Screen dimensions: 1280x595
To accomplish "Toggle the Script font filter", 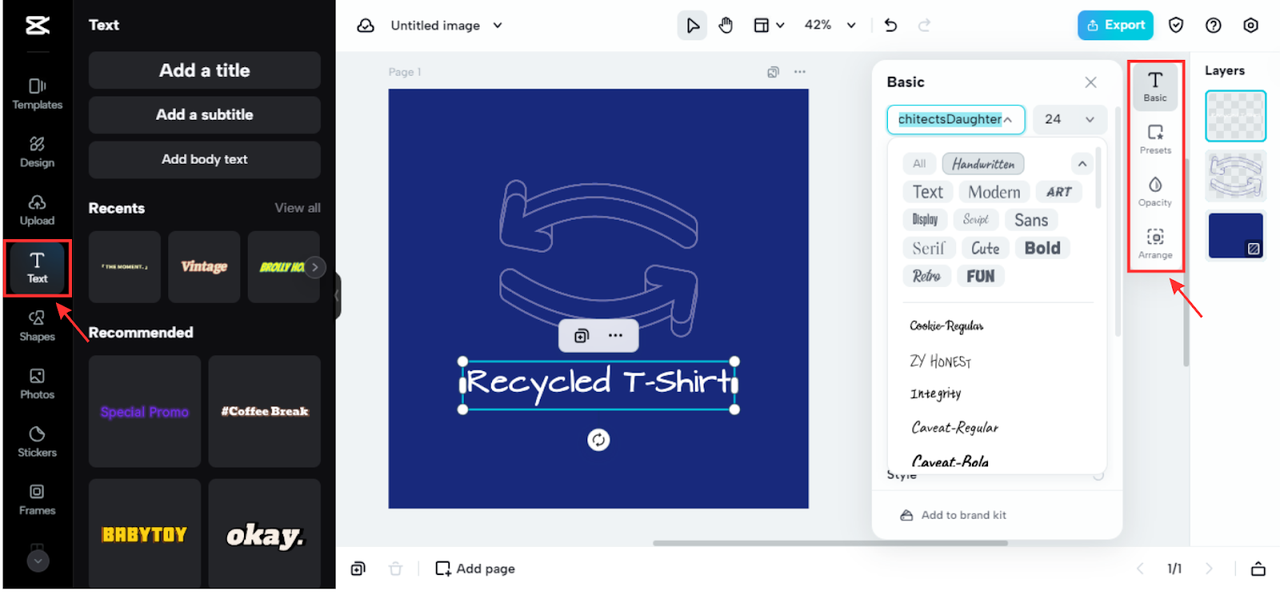I will 976,220.
